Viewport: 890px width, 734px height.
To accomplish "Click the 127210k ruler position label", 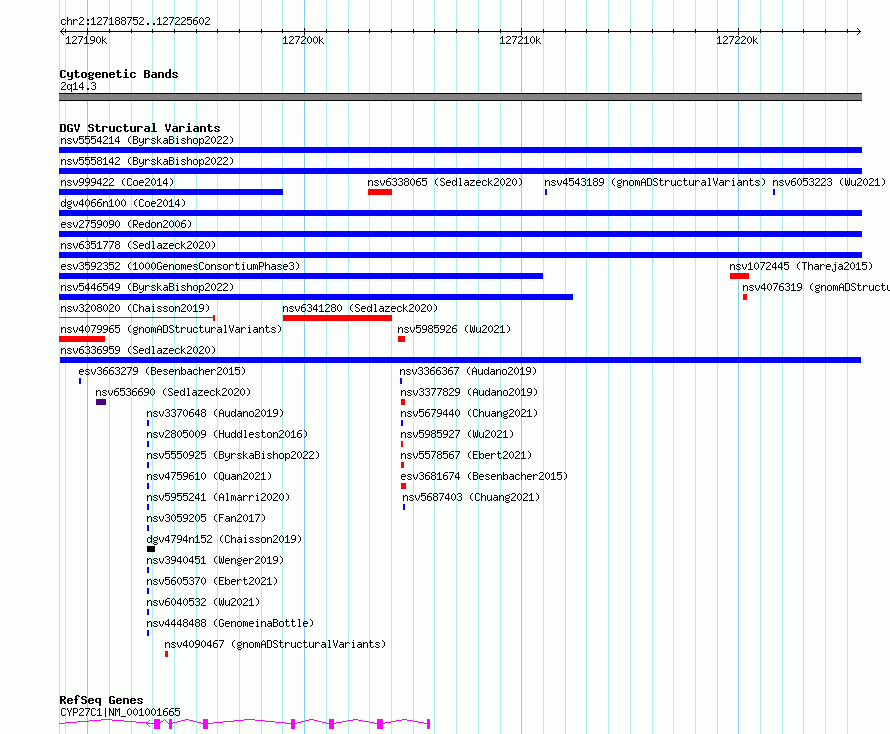I will [x=520, y=40].
